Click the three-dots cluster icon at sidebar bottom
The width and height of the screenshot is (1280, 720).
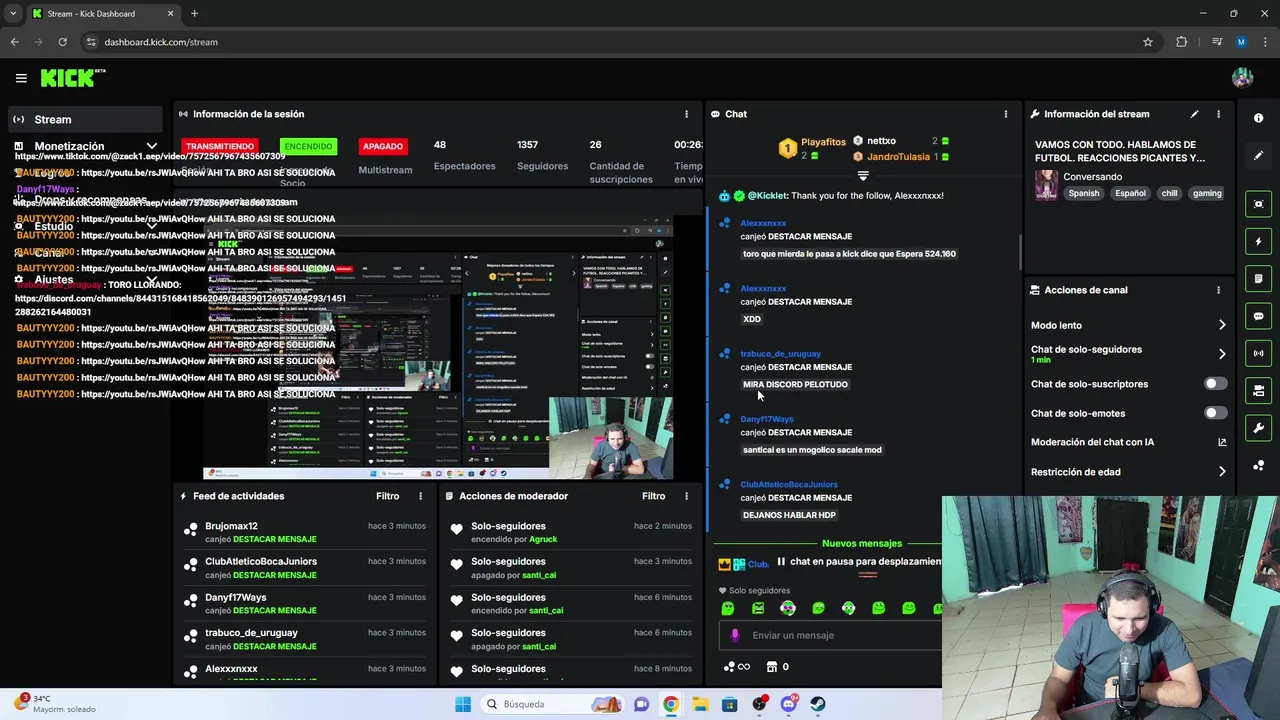click(1258, 465)
